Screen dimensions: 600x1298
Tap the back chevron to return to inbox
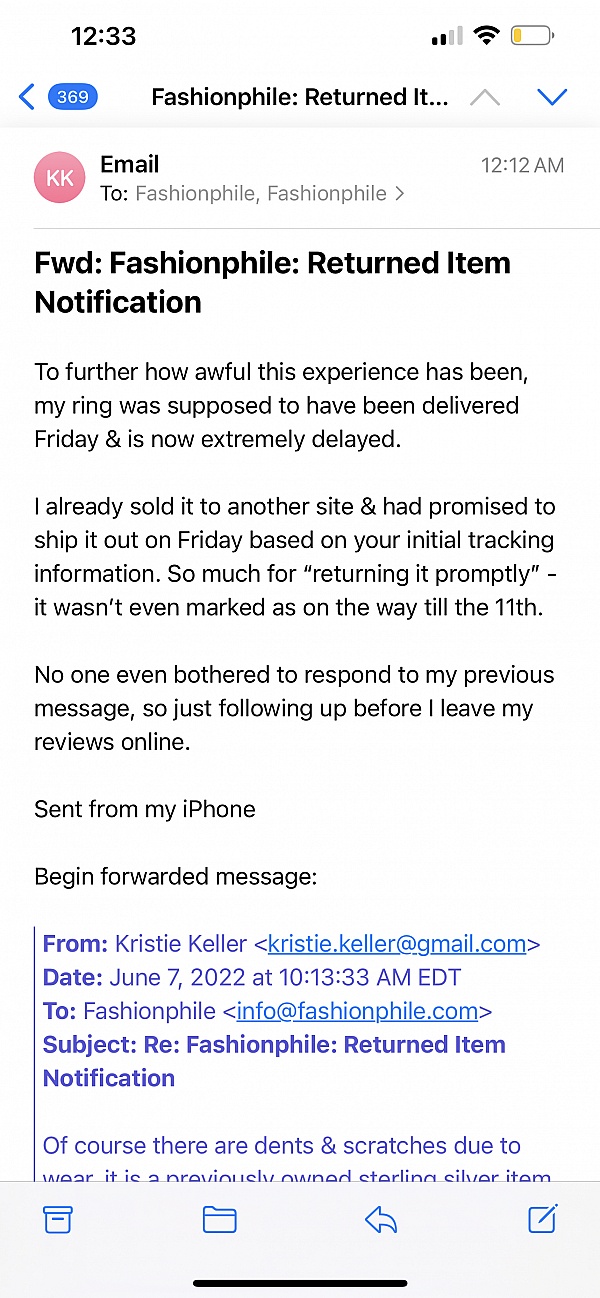(26, 97)
